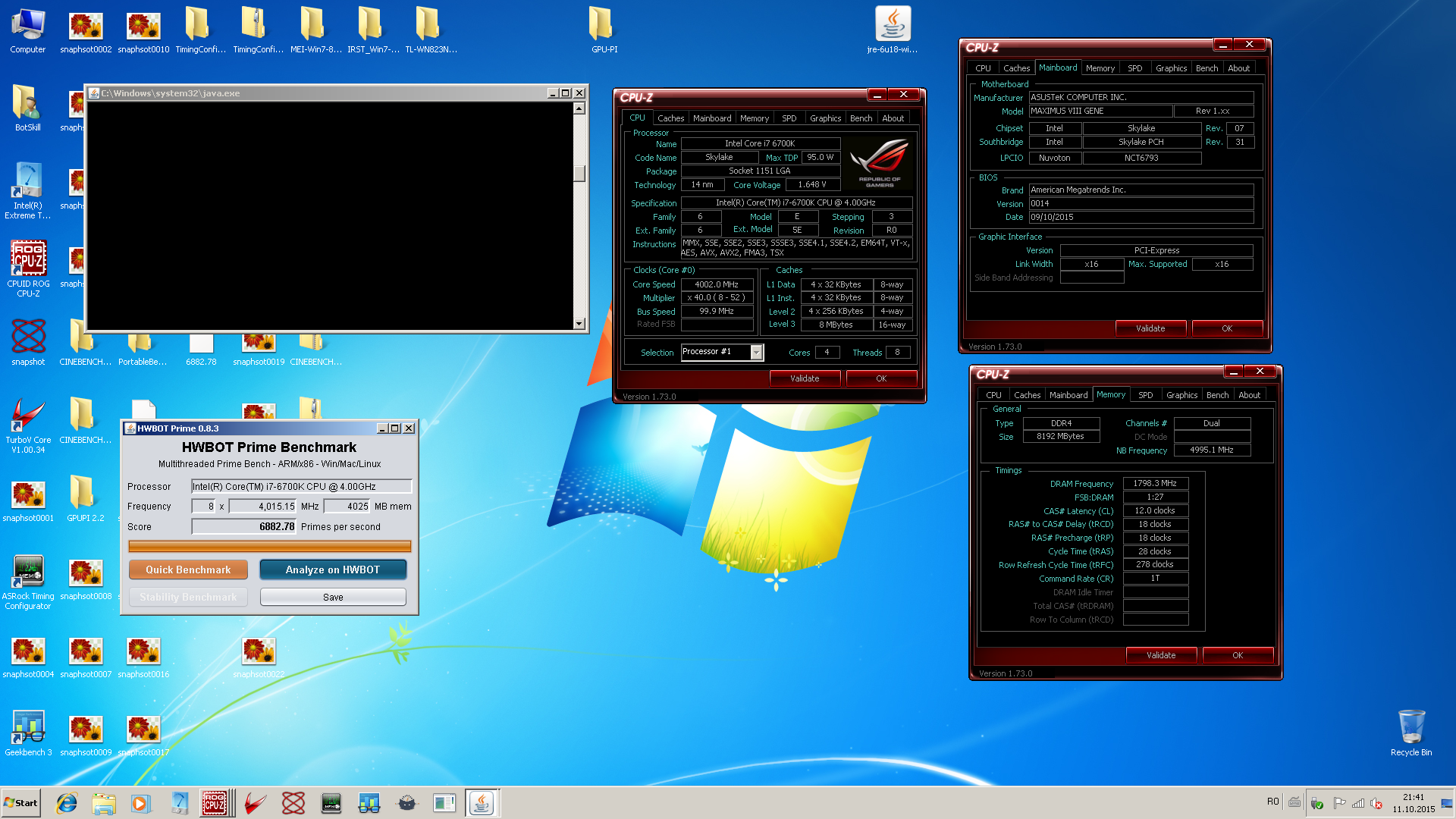Screen dimensions: 1456x819
Task: Click Validate in CPU-Z processor window
Action: [x=805, y=378]
